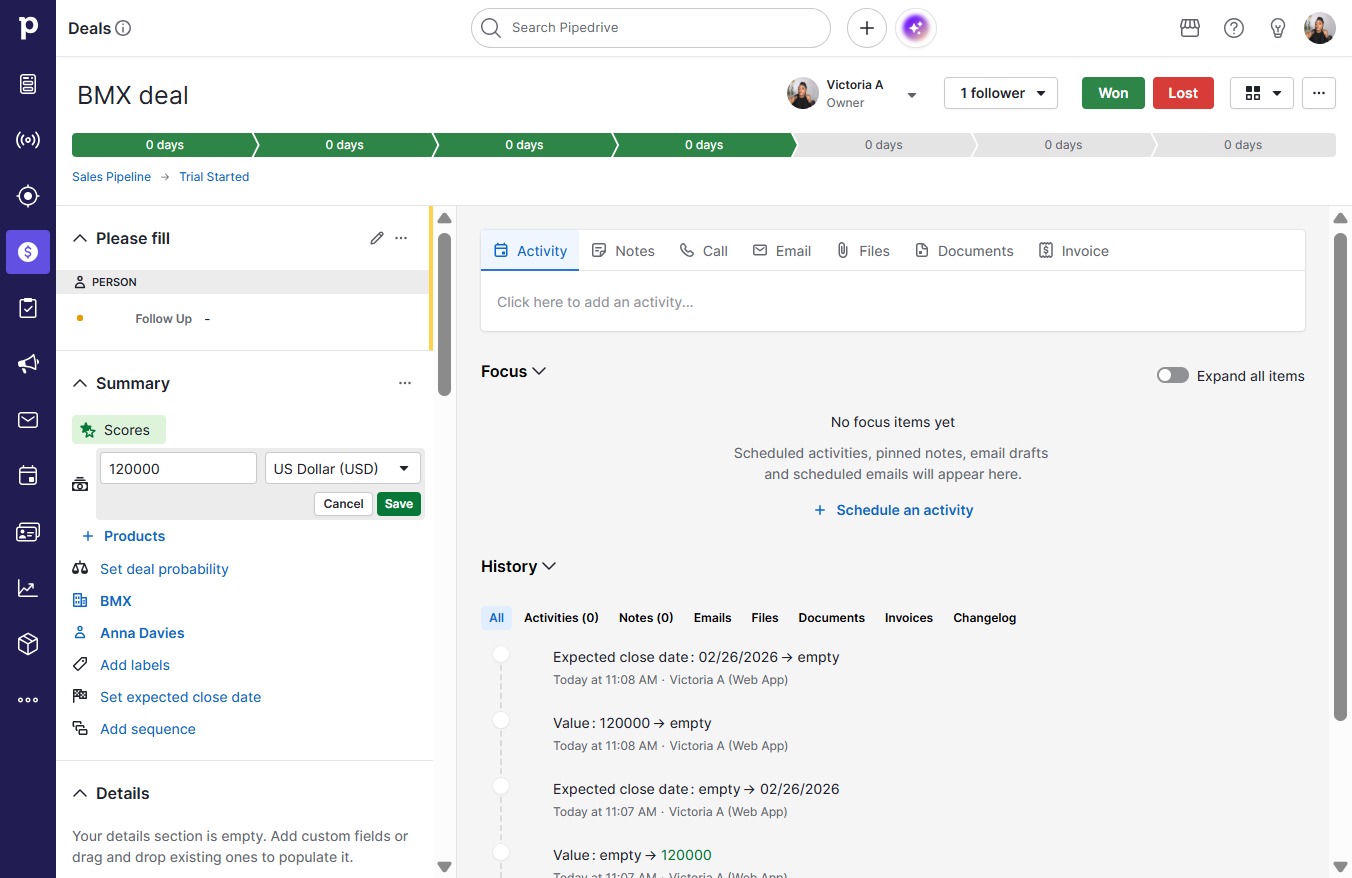Click the Deals info icon
The height and width of the screenshot is (878, 1352).
click(x=123, y=28)
